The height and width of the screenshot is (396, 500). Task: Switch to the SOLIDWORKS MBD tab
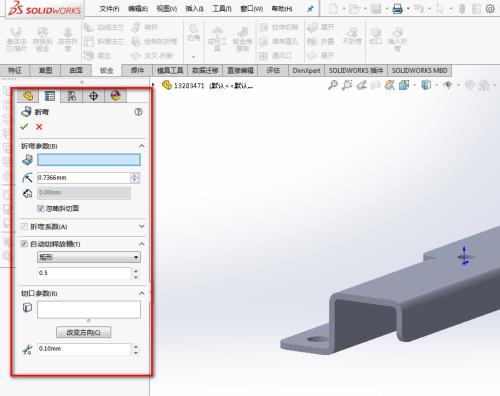click(419, 71)
